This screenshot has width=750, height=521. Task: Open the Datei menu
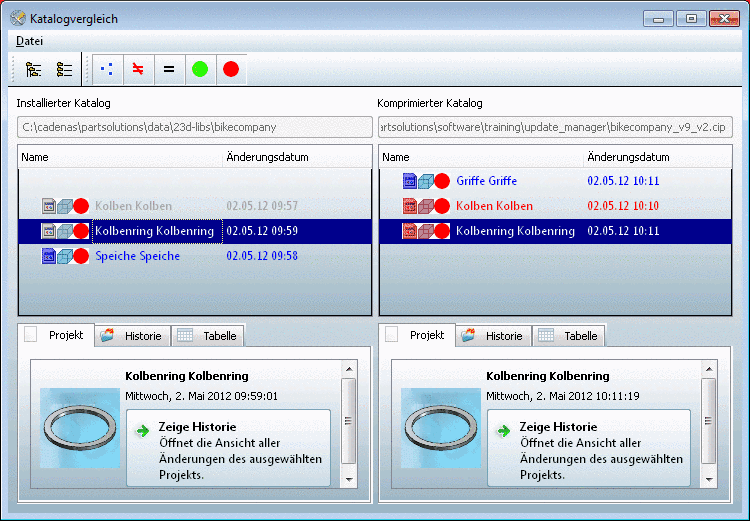pyautogui.click(x=29, y=41)
